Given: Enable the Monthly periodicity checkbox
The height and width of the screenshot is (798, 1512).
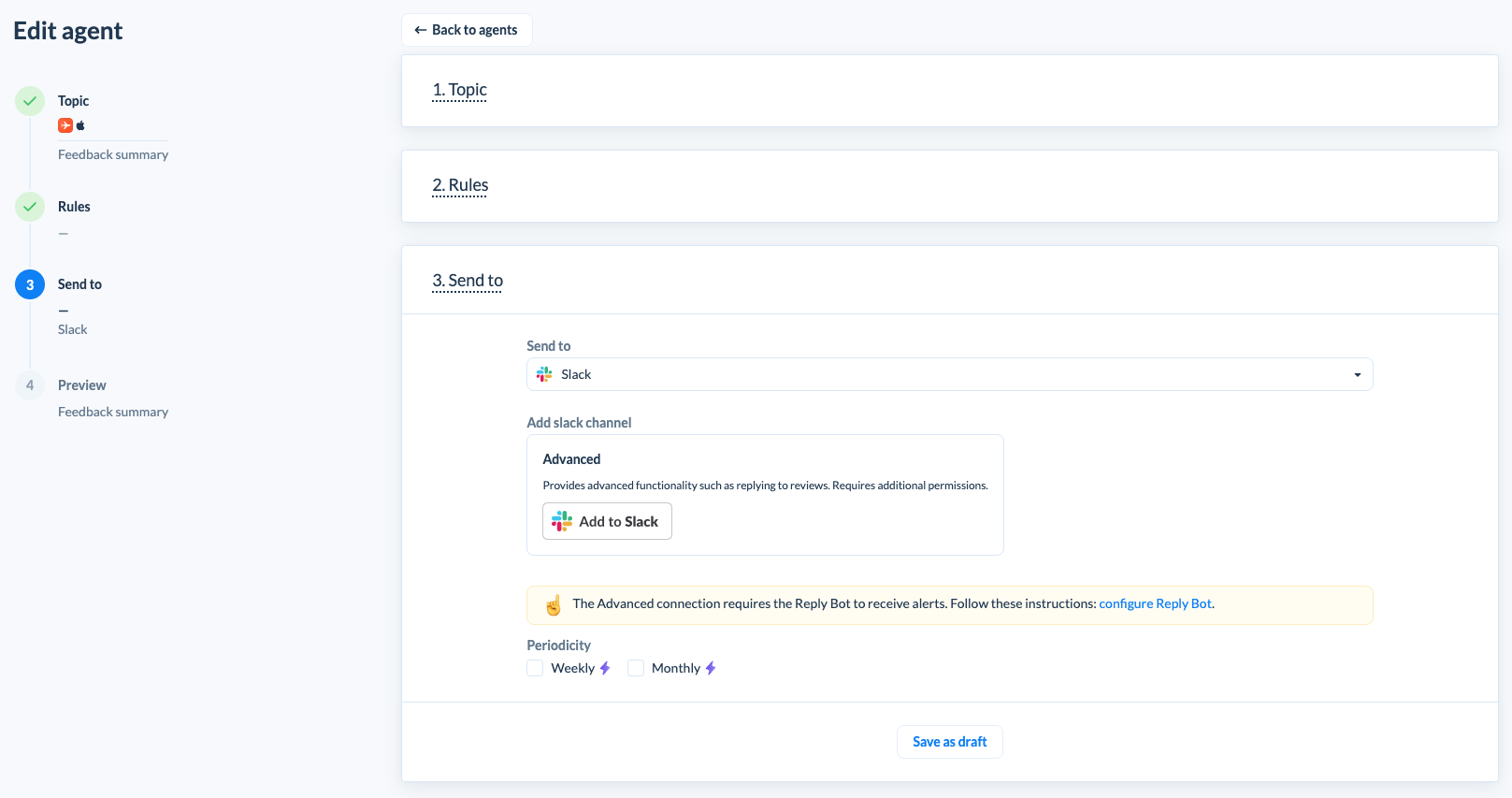Looking at the screenshot, I should pyautogui.click(x=636, y=668).
